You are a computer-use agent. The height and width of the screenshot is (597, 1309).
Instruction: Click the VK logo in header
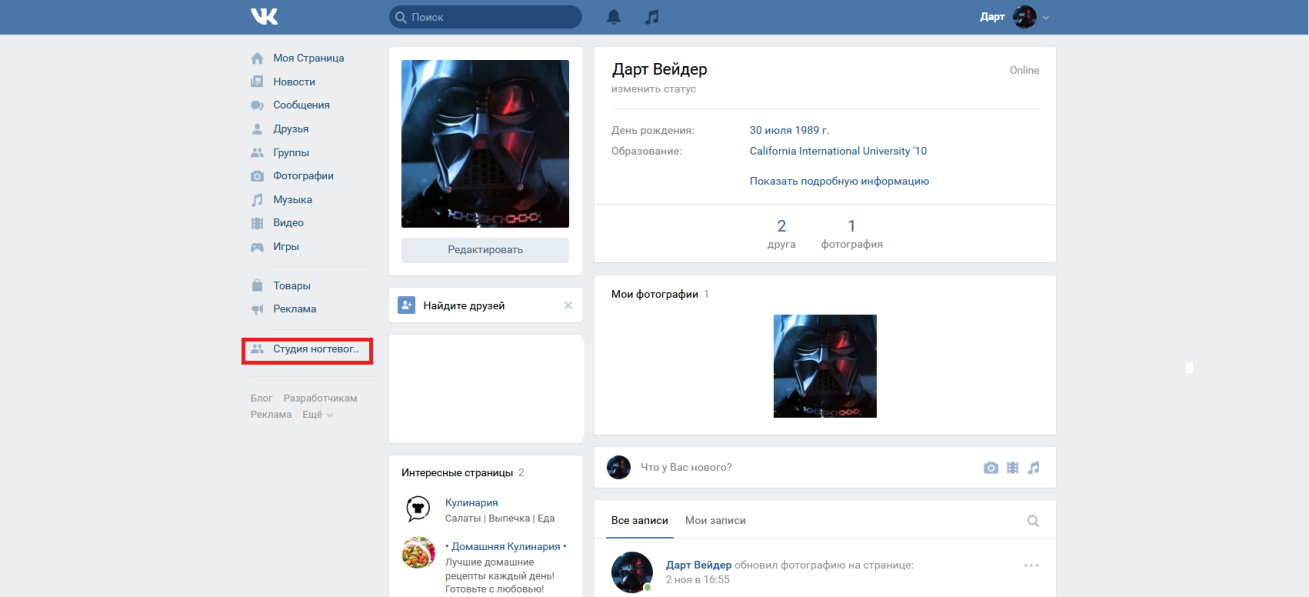click(264, 17)
